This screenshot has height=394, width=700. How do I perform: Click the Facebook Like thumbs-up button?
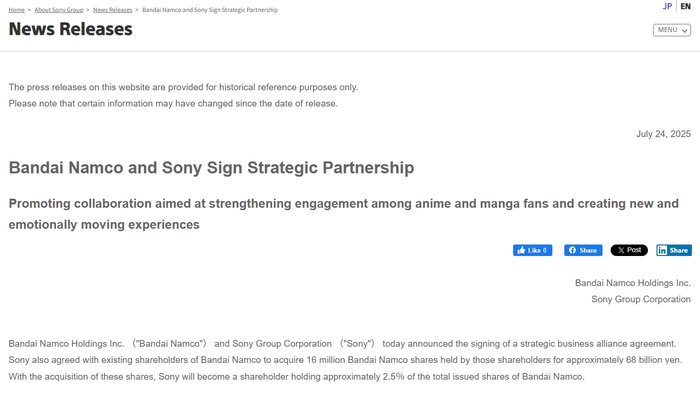(x=532, y=250)
